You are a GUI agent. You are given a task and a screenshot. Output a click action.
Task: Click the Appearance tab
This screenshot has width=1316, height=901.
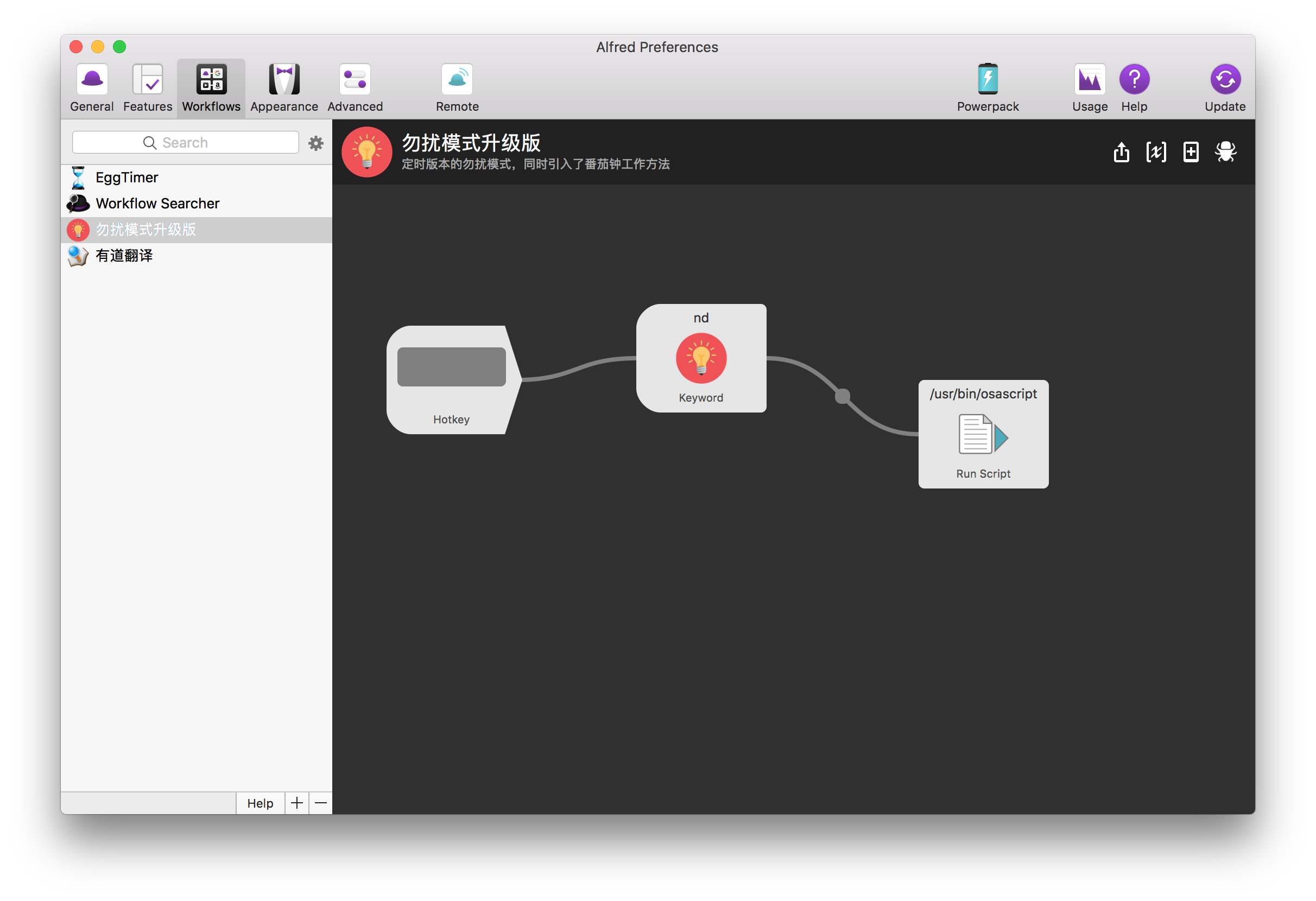[283, 87]
